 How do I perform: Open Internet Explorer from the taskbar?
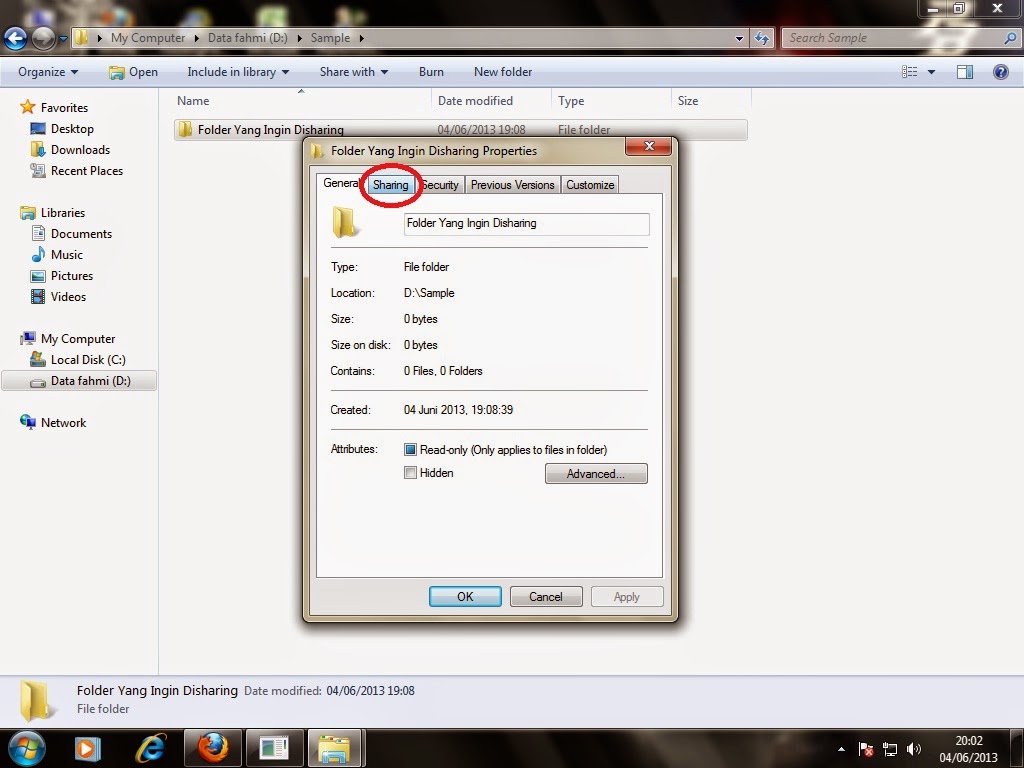point(151,747)
